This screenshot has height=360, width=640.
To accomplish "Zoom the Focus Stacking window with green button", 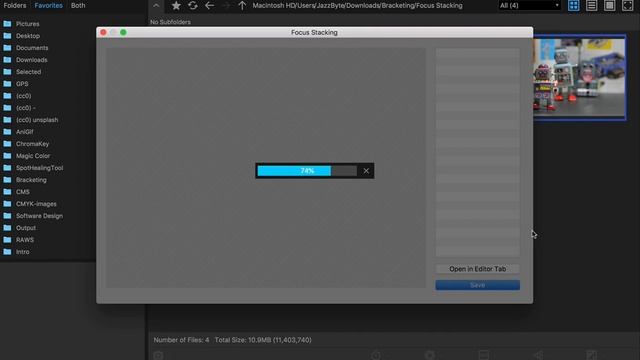I will pyautogui.click(x=123, y=32).
